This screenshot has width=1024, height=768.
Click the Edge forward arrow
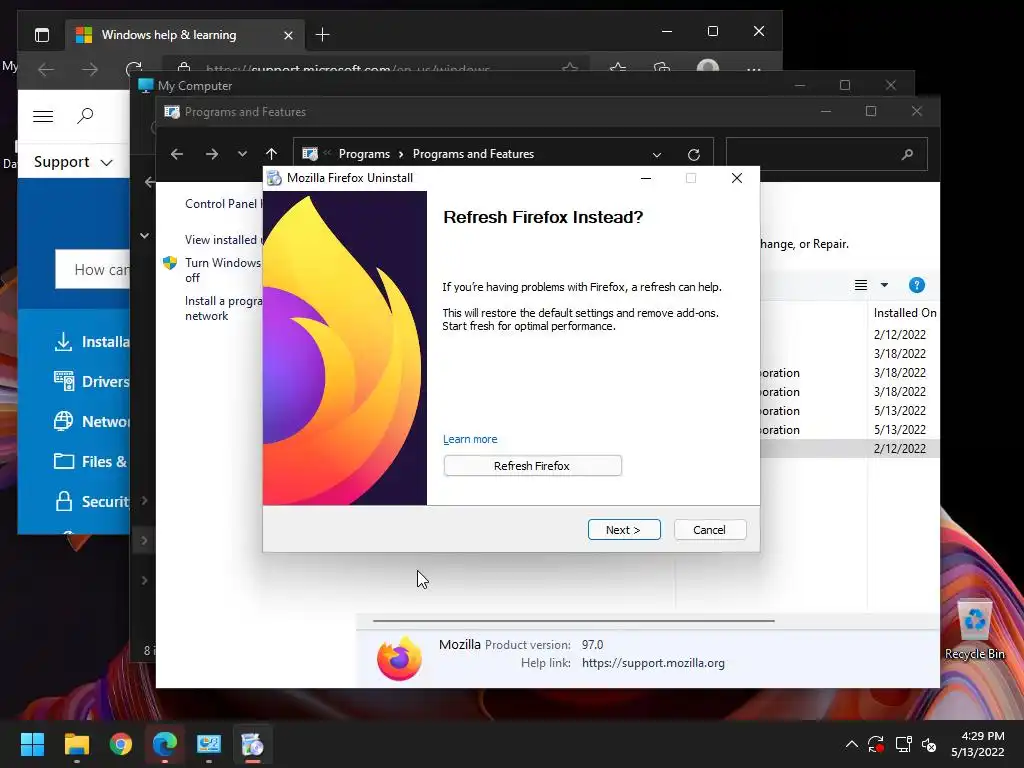tap(90, 69)
